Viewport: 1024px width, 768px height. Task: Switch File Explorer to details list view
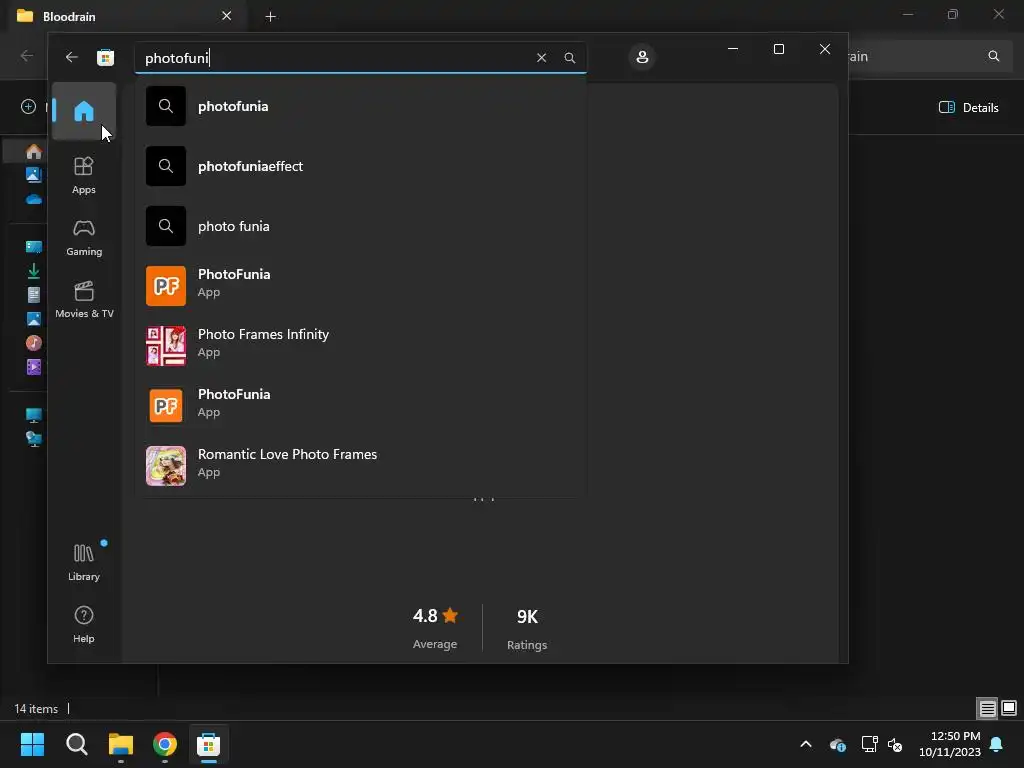(x=987, y=708)
